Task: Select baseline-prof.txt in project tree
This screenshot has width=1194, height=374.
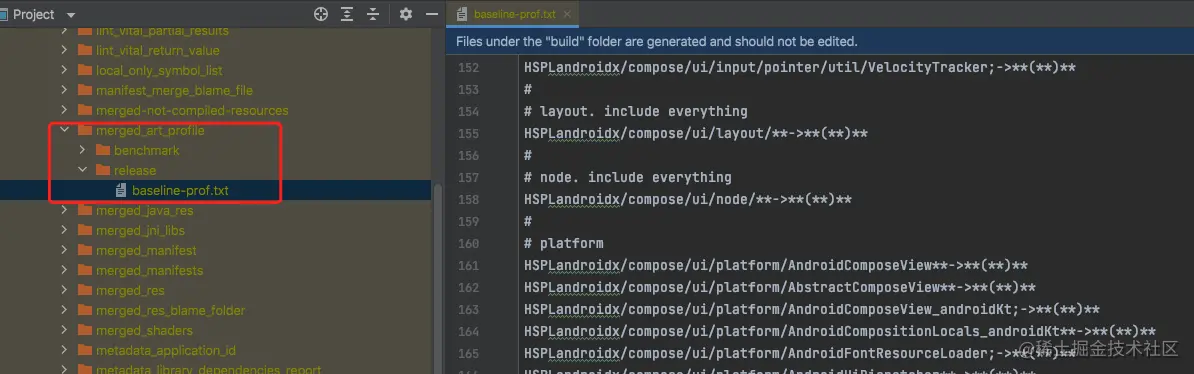Action: point(180,190)
